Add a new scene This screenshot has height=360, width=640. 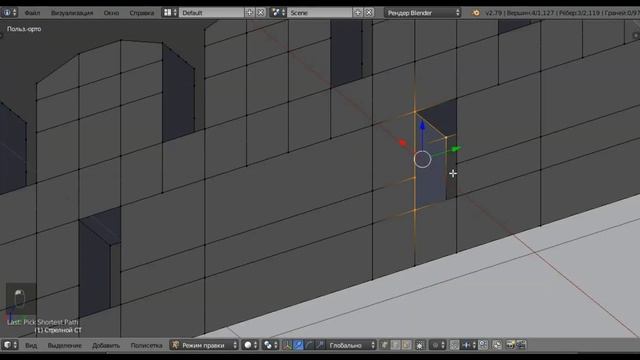tap(358, 13)
